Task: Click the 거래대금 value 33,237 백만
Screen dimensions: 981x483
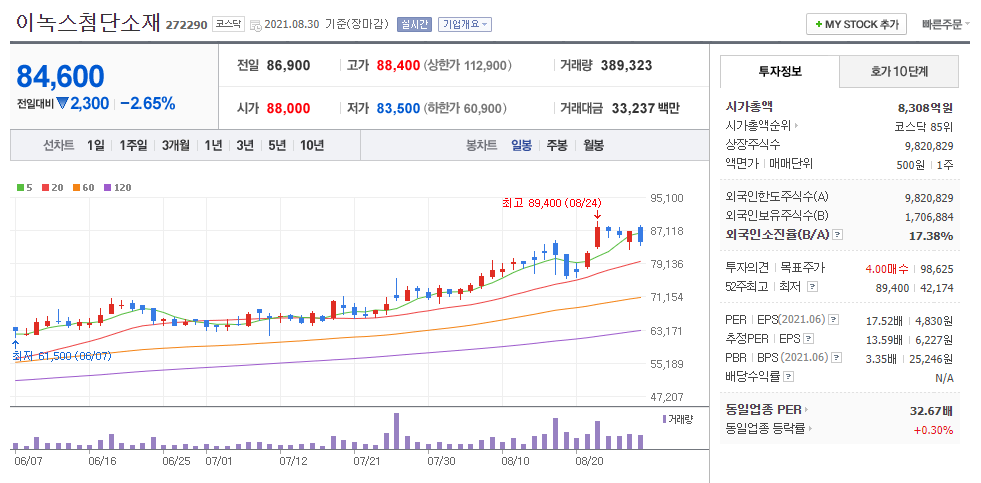Action: 646,108
